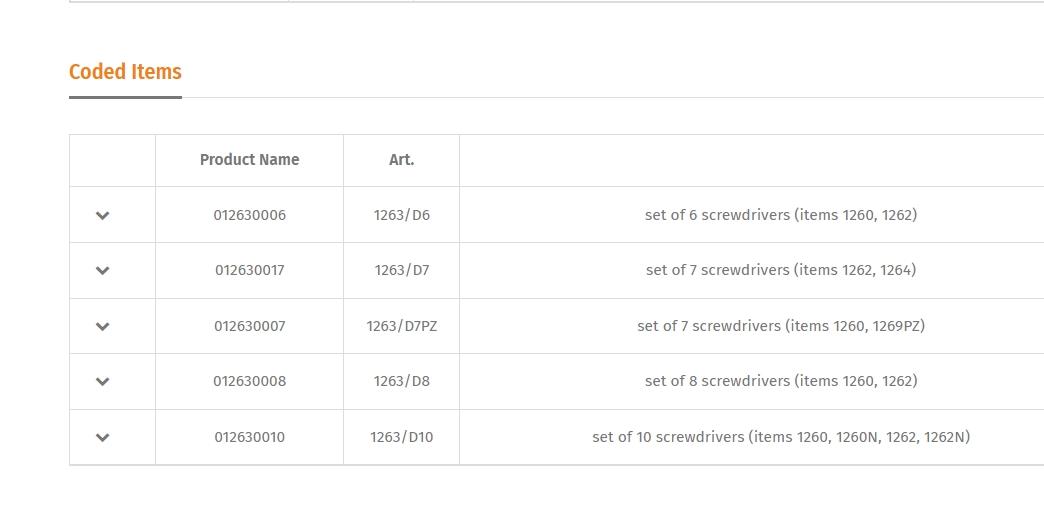Select product code 012630017
Image resolution: width=1044 pixels, height=522 pixels.
pyautogui.click(x=249, y=270)
